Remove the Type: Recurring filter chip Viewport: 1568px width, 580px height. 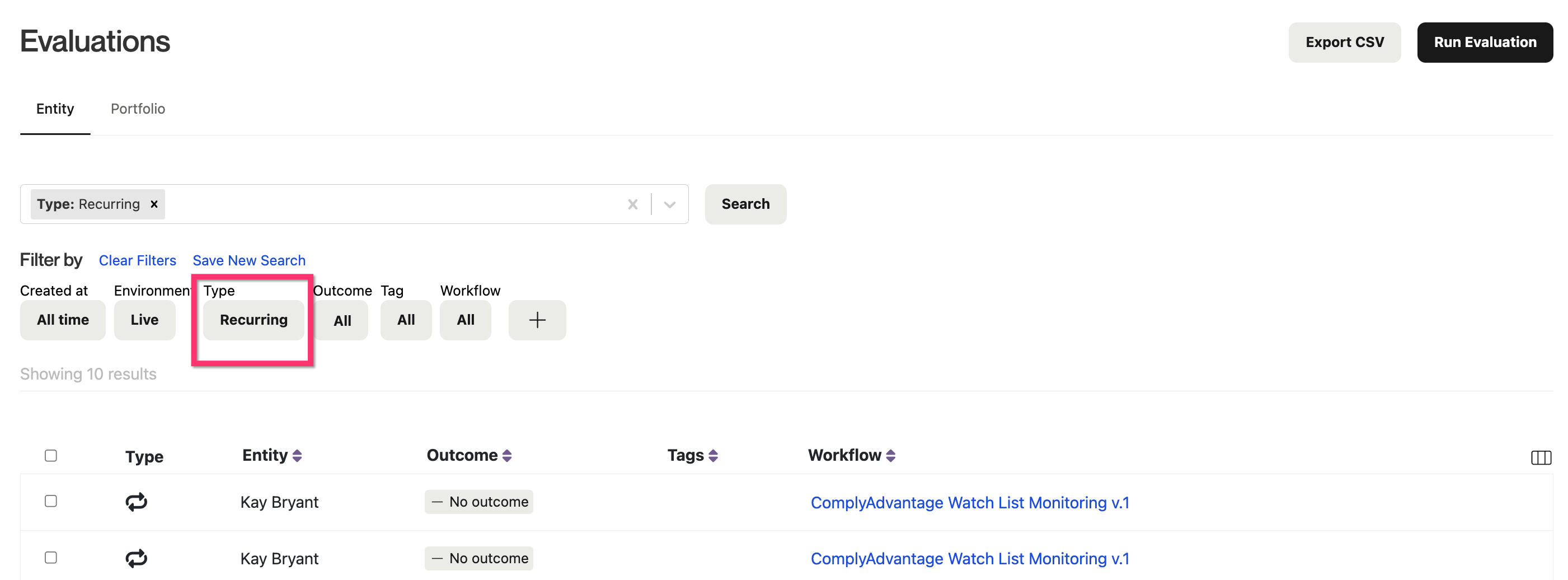154,204
